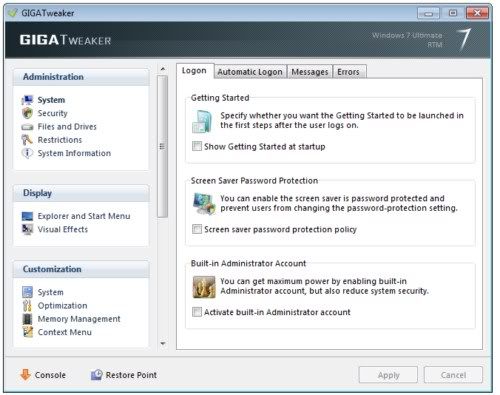Click the sidebar scroll down arrow
This screenshot has width=500, height=395.
pyautogui.click(x=163, y=343)
